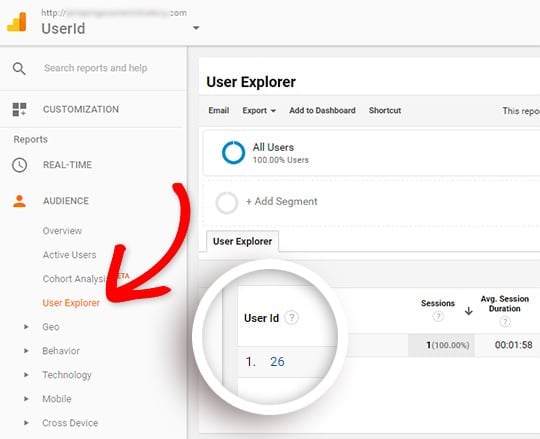
Task: Click the Real-Time clock icon
Action: pos(19,165)
